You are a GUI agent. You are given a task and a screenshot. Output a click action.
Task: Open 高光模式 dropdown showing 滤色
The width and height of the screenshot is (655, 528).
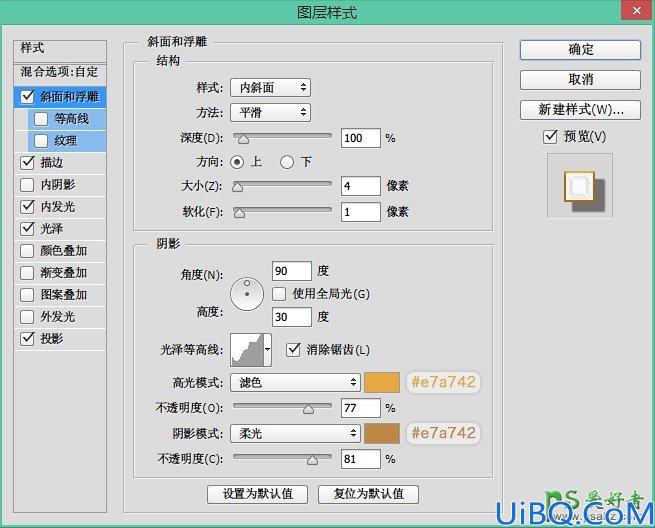295,382
